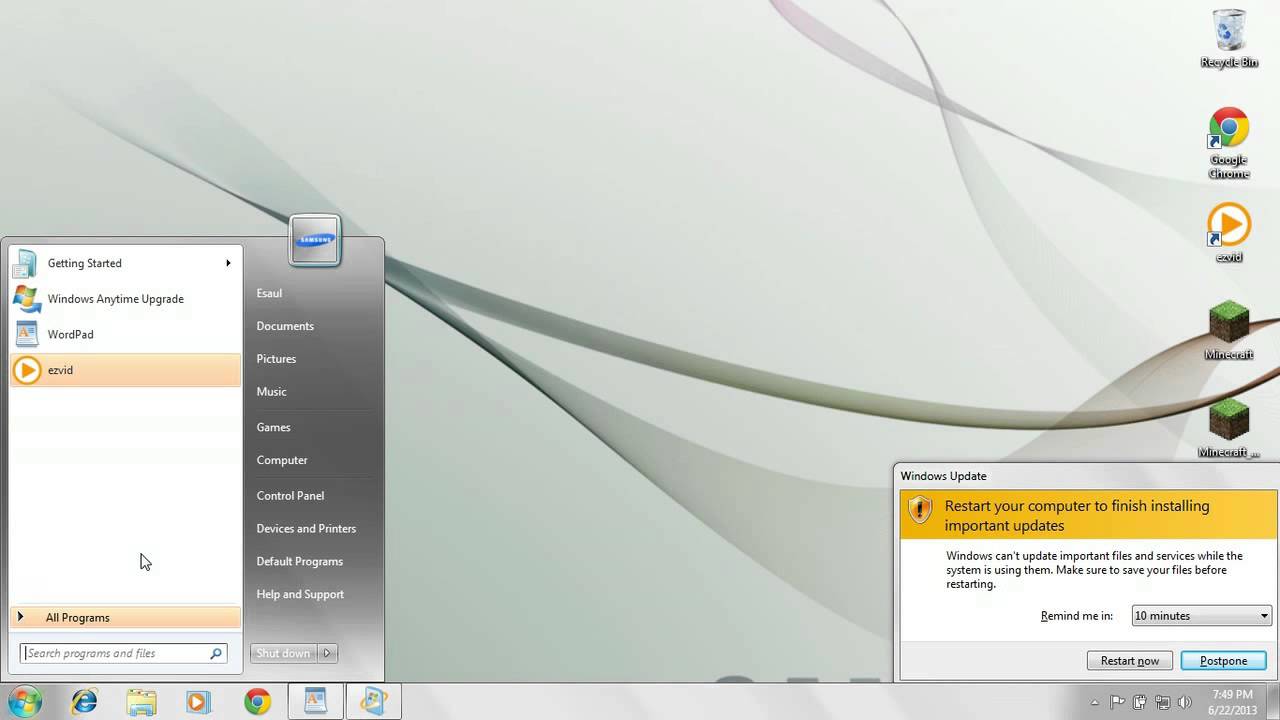Select the ezvid desktop shortcut
1280x720 pixels.
click(1229, 233)
